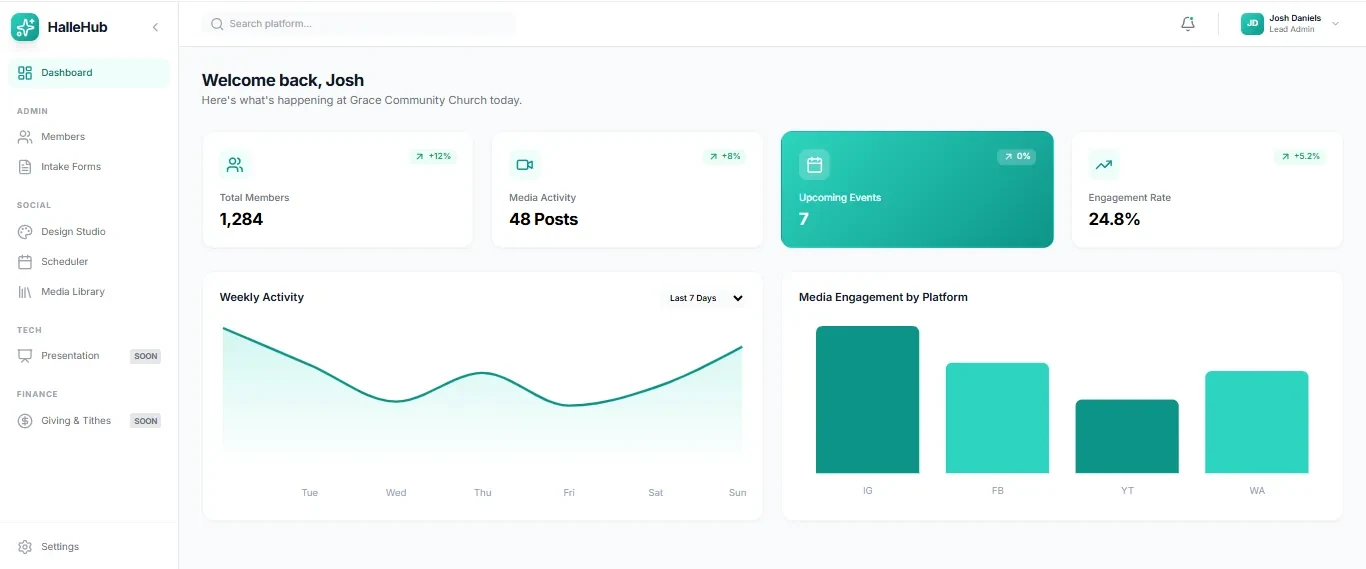Click the Engagement Rate trending icon
Viewport: 1366px width, 569px height.
[x=1104, y=165]
